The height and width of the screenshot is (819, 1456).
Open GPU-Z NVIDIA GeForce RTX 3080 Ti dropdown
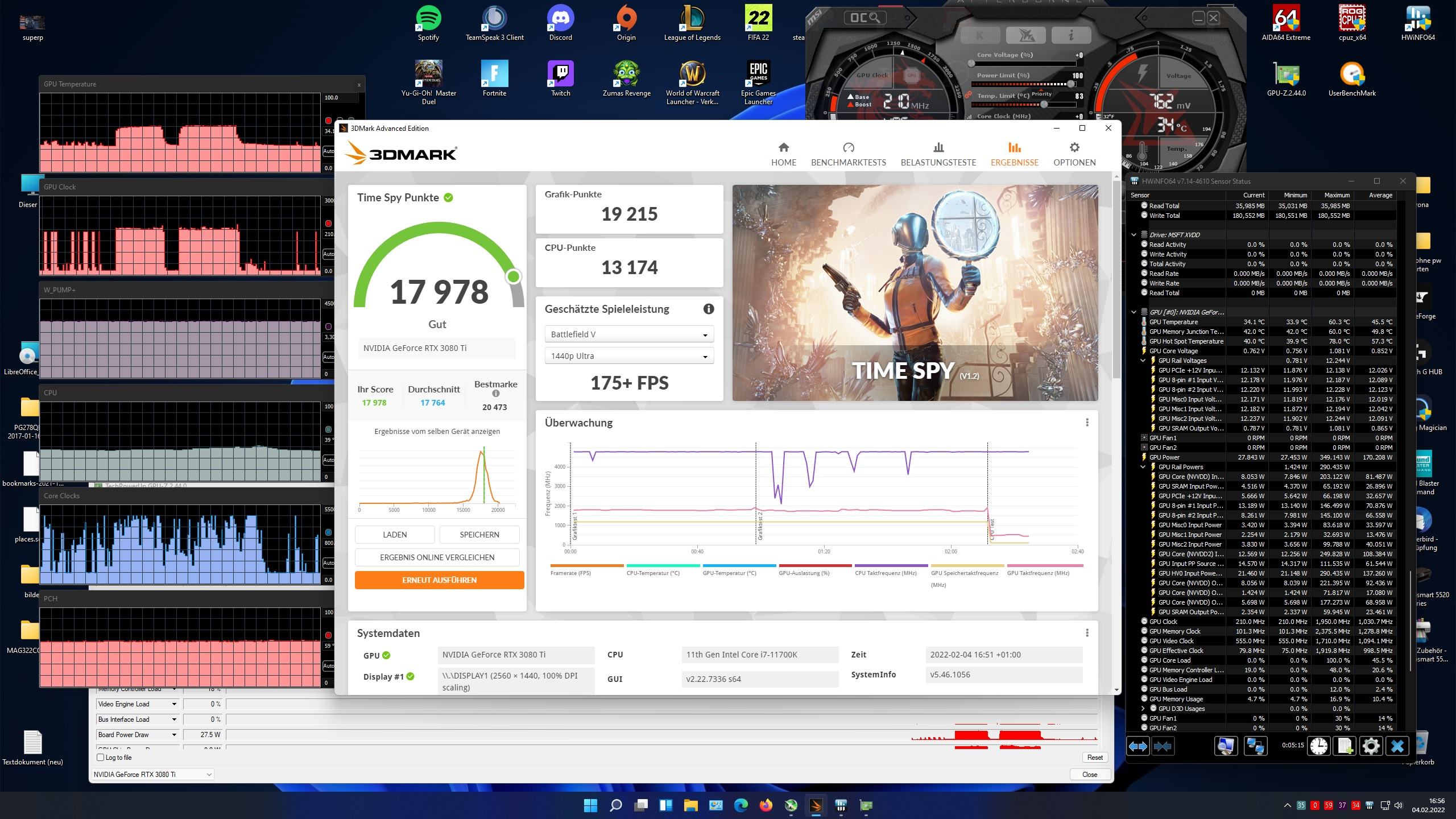coord(152,775)
